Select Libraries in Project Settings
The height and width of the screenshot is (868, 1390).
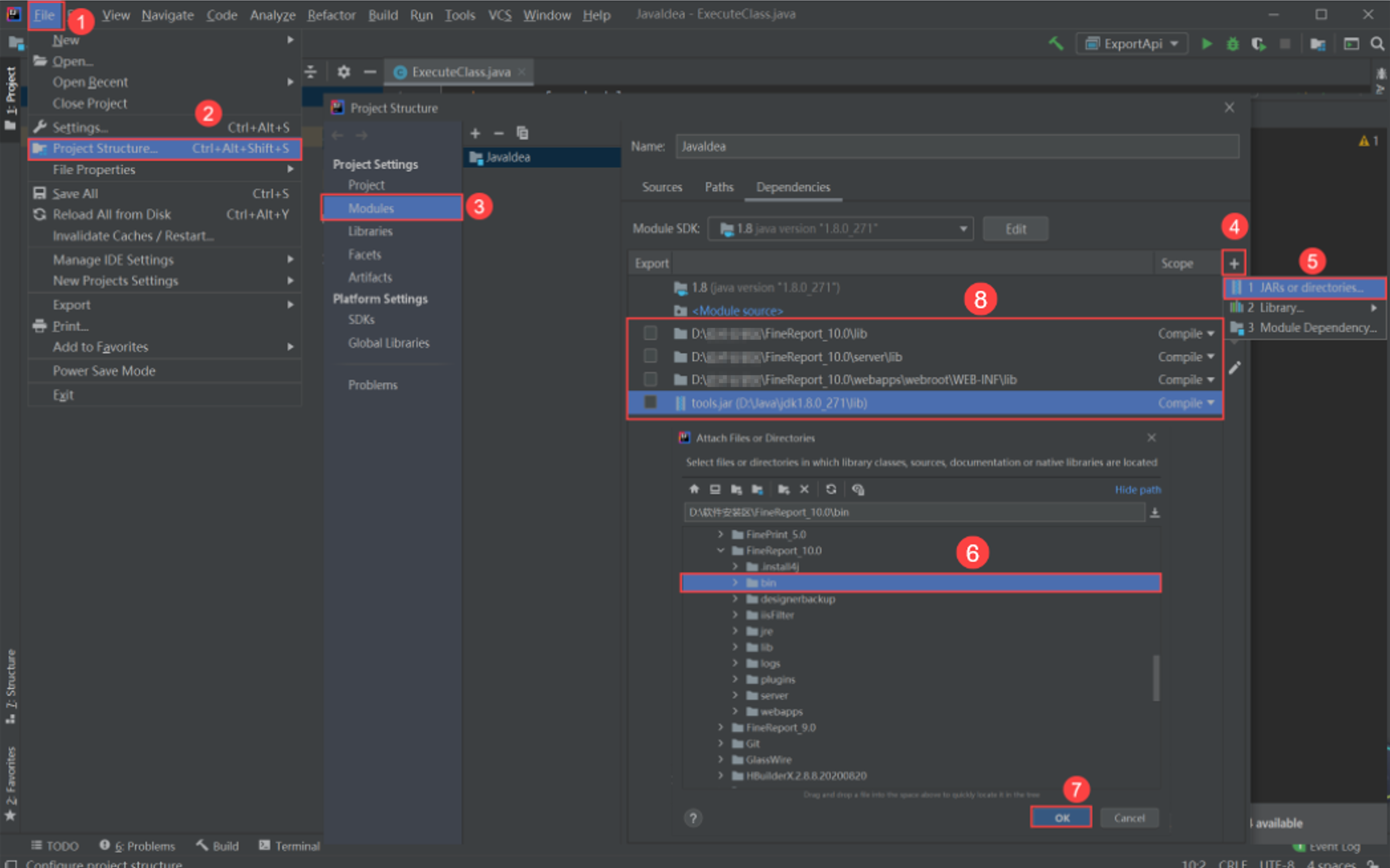point(370,231)
